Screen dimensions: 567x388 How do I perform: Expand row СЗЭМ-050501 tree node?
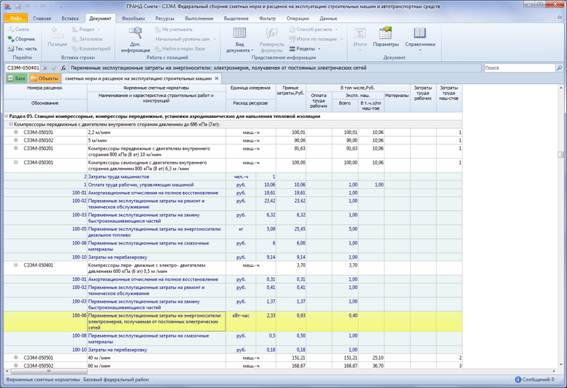(x=16, y=358)
